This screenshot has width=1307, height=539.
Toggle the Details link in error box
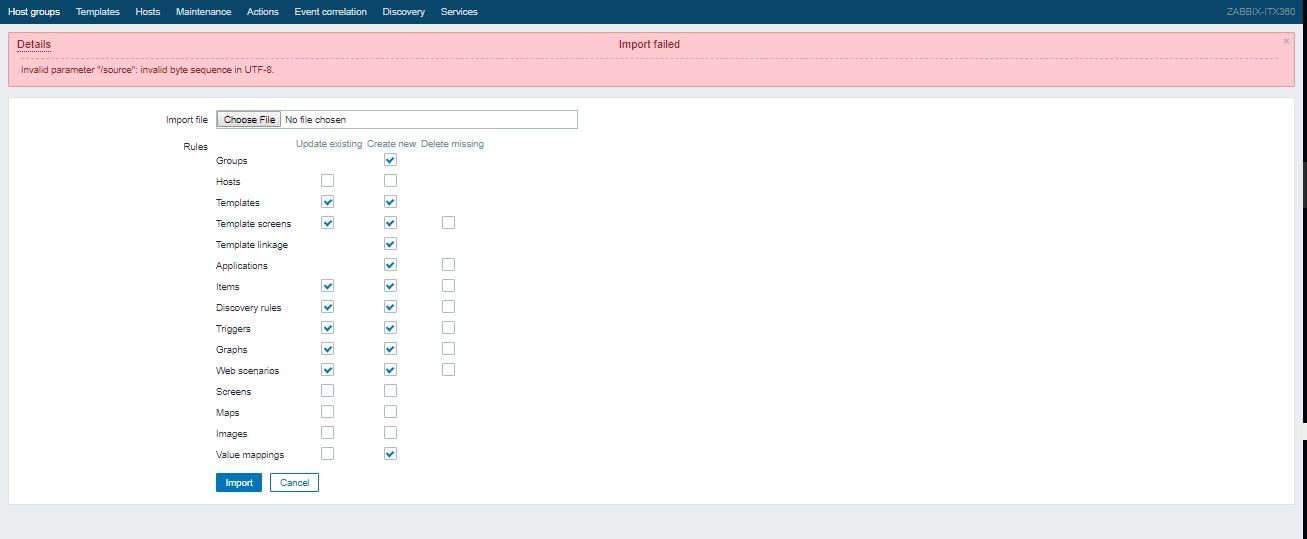pyautogui.click(x=34, y=45)
